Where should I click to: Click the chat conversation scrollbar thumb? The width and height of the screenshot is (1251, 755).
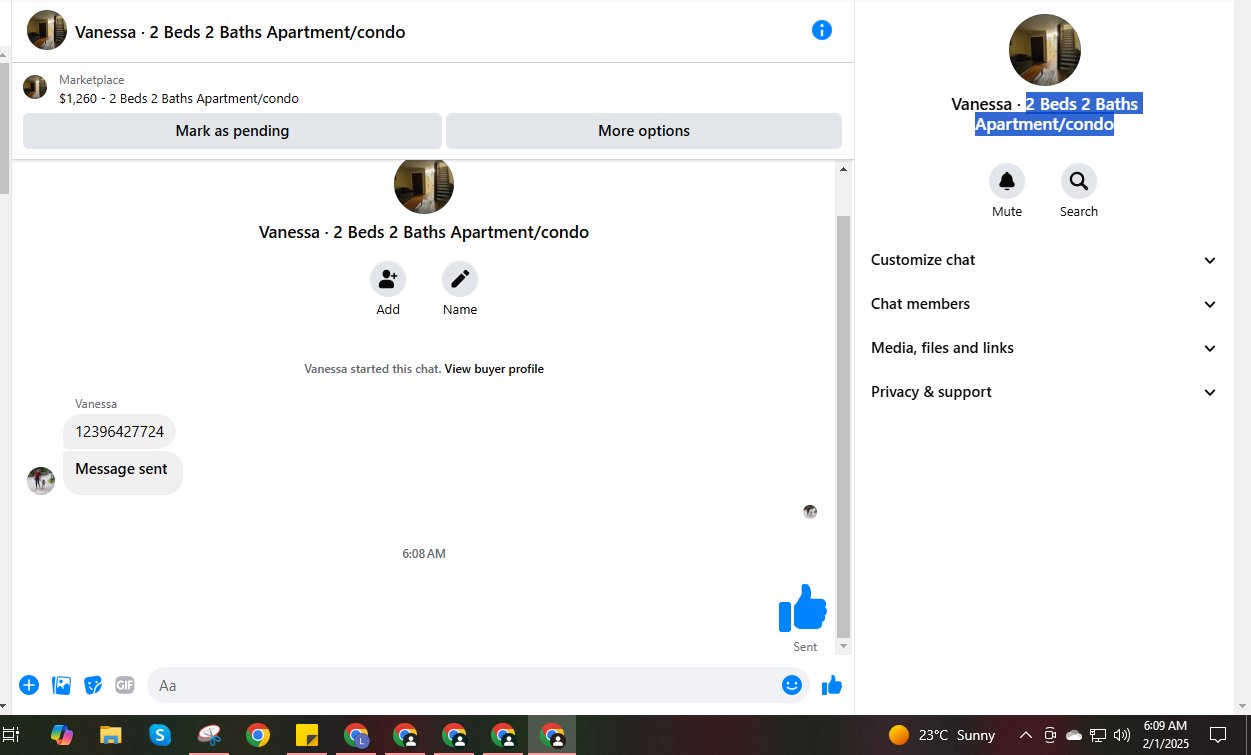pos(843,426)
